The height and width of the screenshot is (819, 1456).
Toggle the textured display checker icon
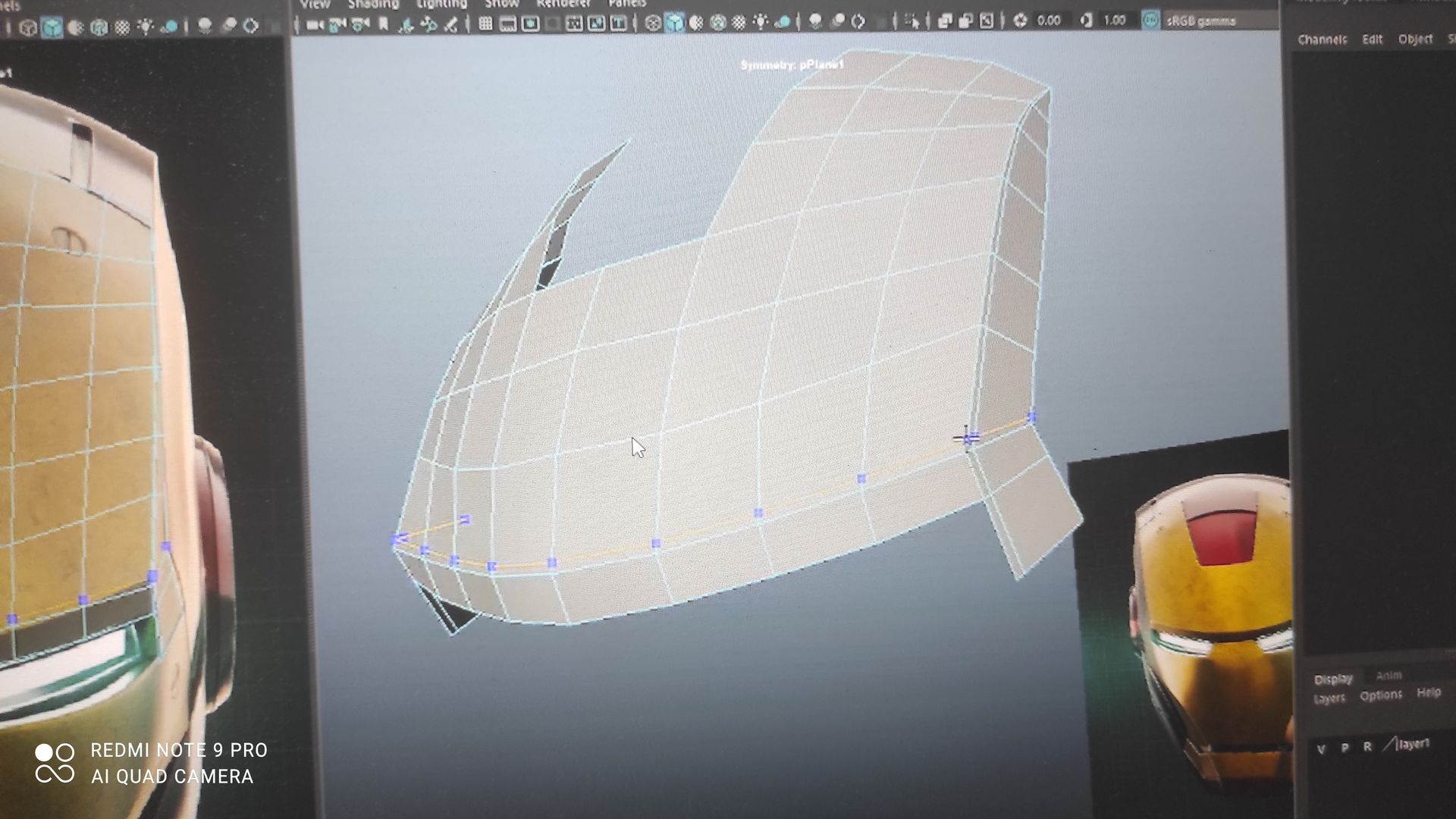[x=739, y=23]
